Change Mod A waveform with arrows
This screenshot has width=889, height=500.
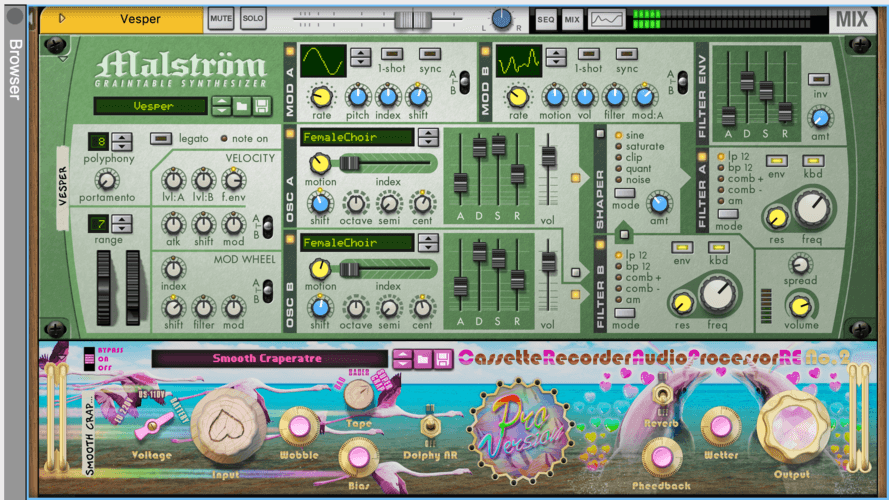(361, 57)
